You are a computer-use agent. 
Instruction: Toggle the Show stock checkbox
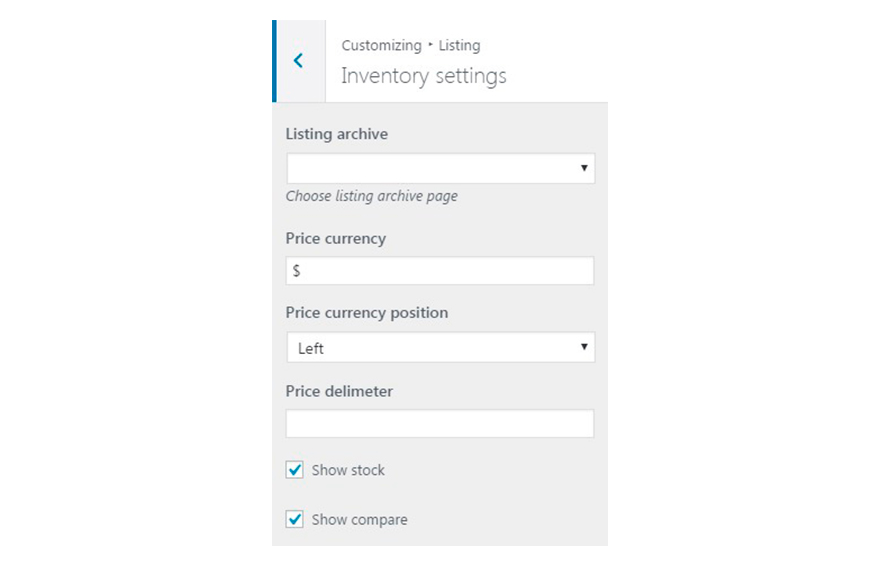click(x=295, y=470)
